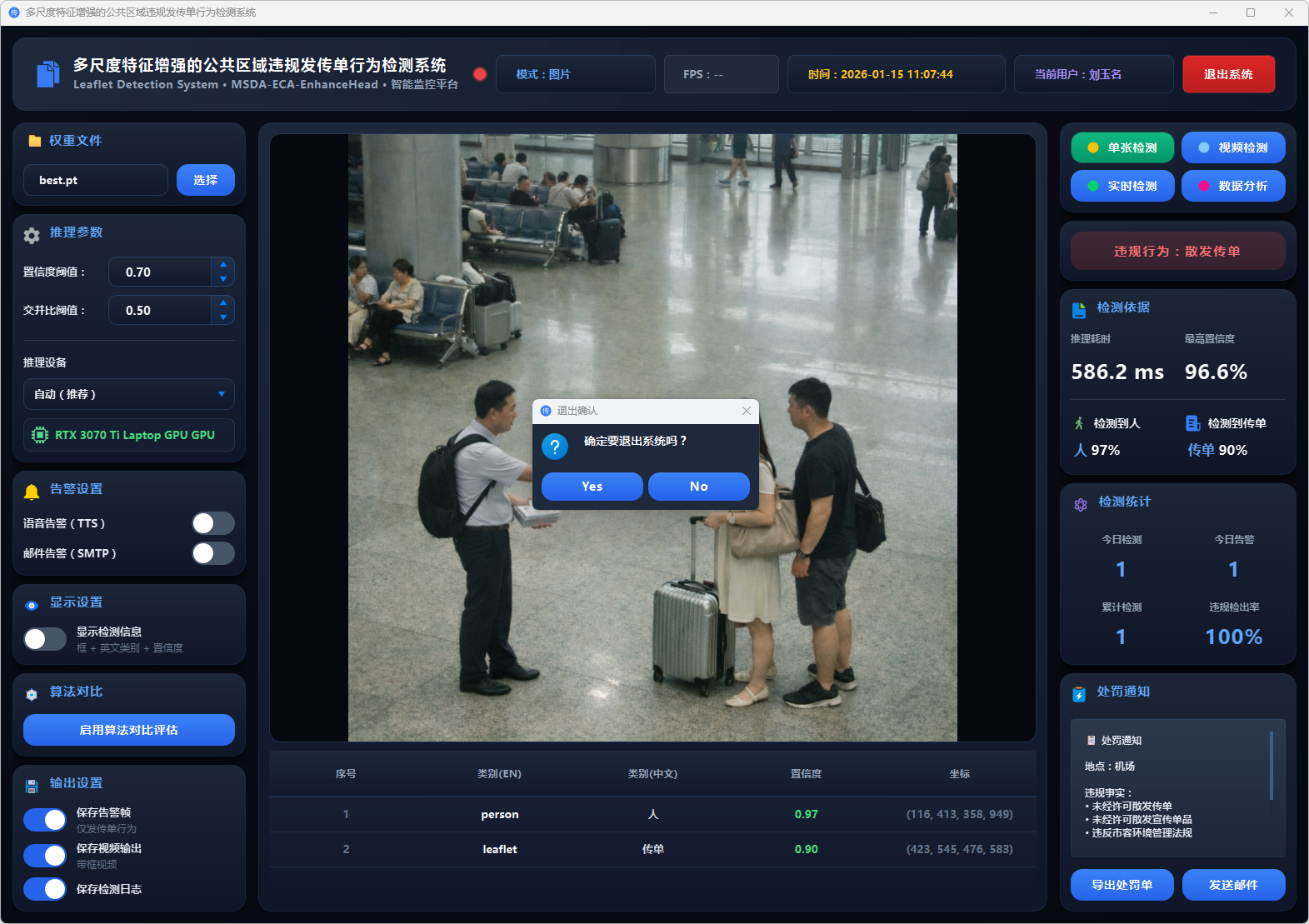Click the inference parameters gear icon
1309x924 pixels.
[32, 235]
